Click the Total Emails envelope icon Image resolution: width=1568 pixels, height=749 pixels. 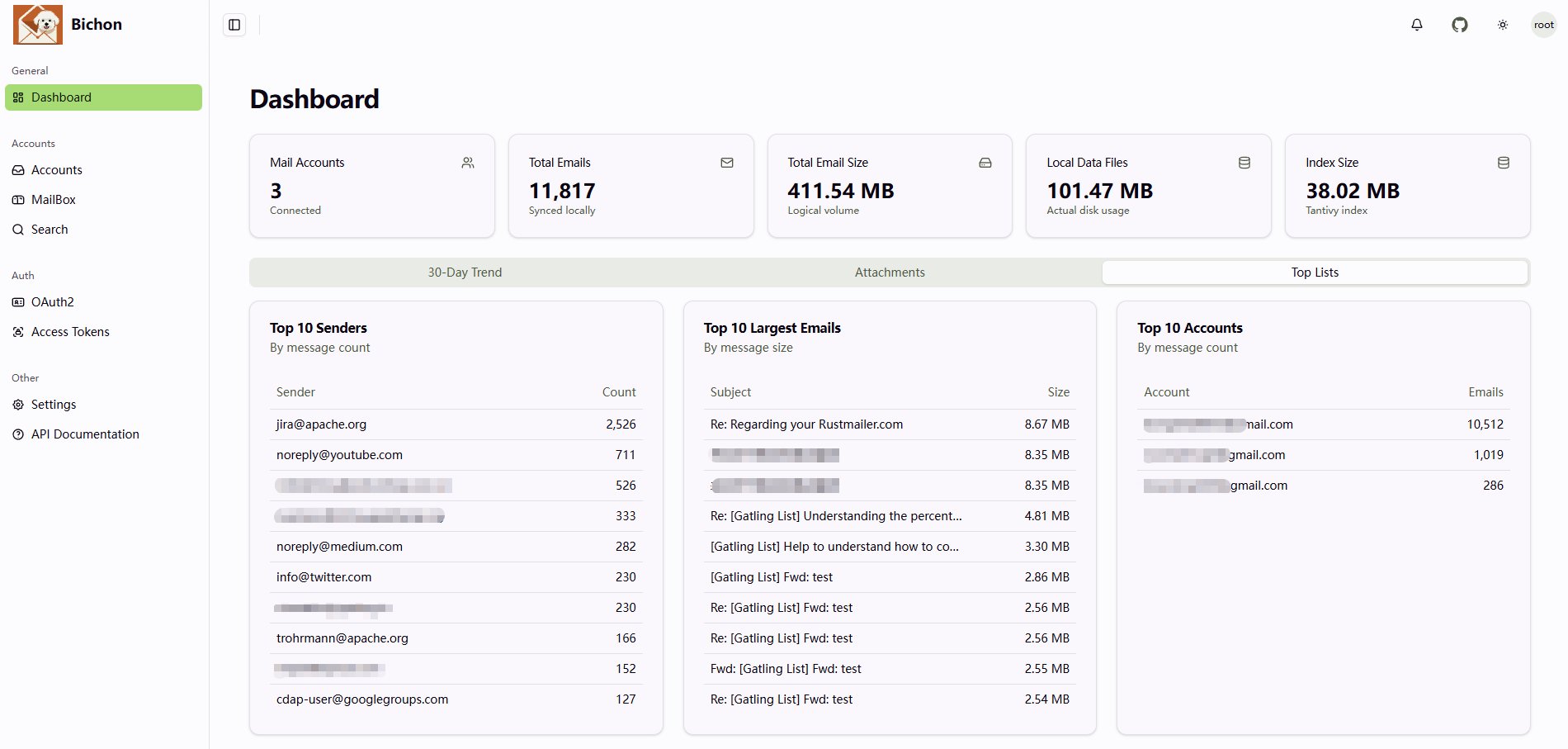pyautogui.click(x=727, y=163)
